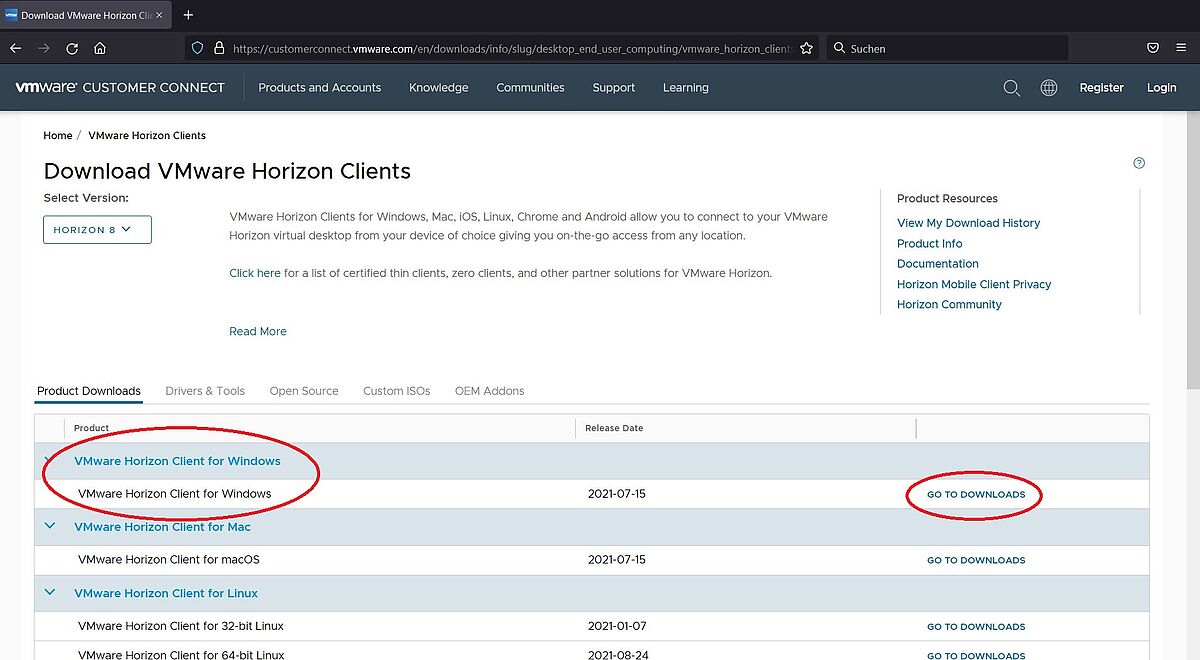Open the Learning menu
The height and width of the screenshot is (660, 1200).
[686, 88]
